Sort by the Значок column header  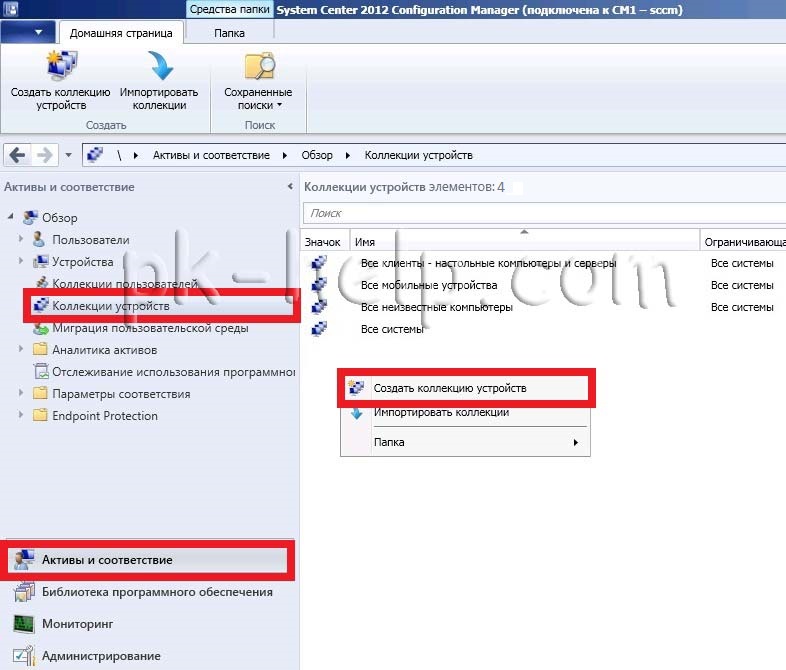[x=324, y=242]
